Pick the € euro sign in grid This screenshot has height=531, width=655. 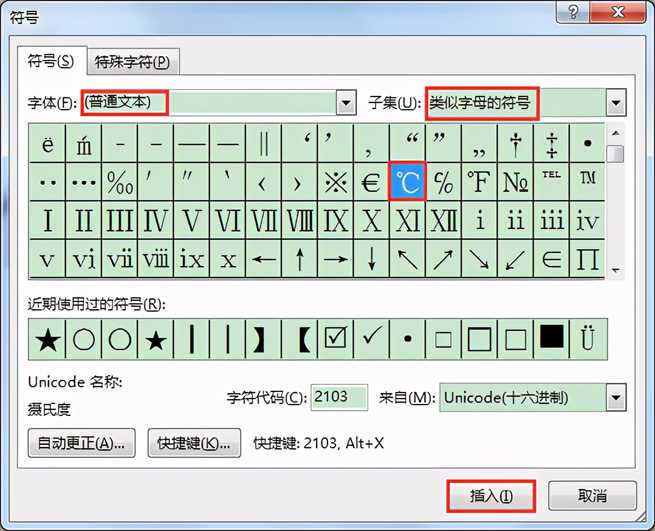point(371,182)
